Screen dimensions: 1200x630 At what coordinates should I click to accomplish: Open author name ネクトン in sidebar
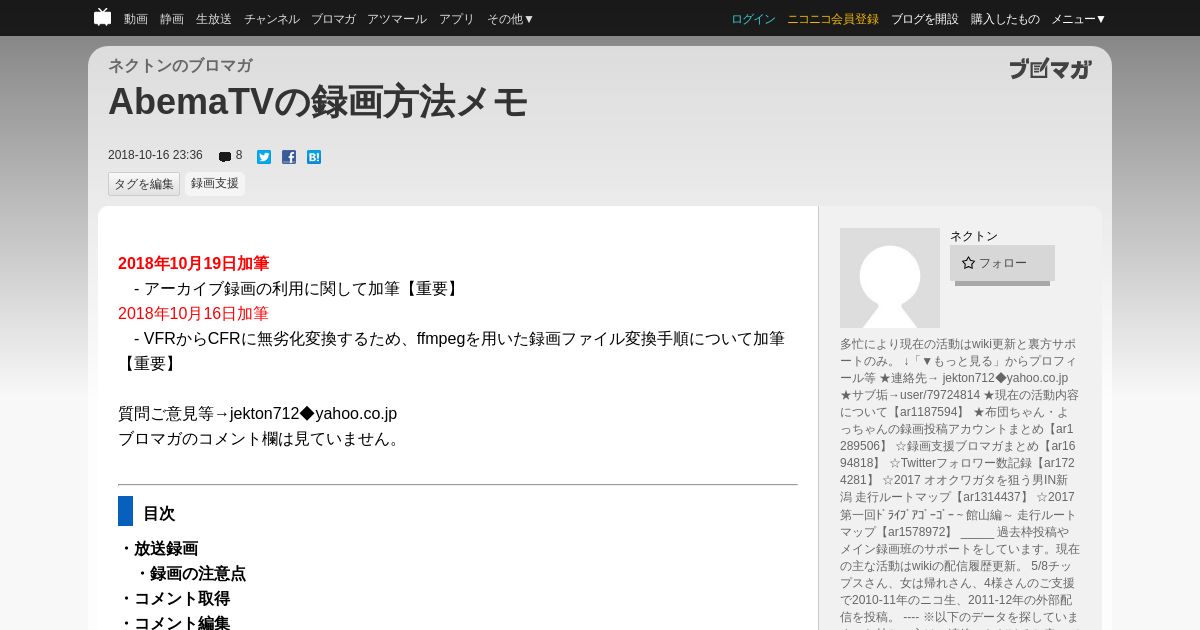pos(974,236)
